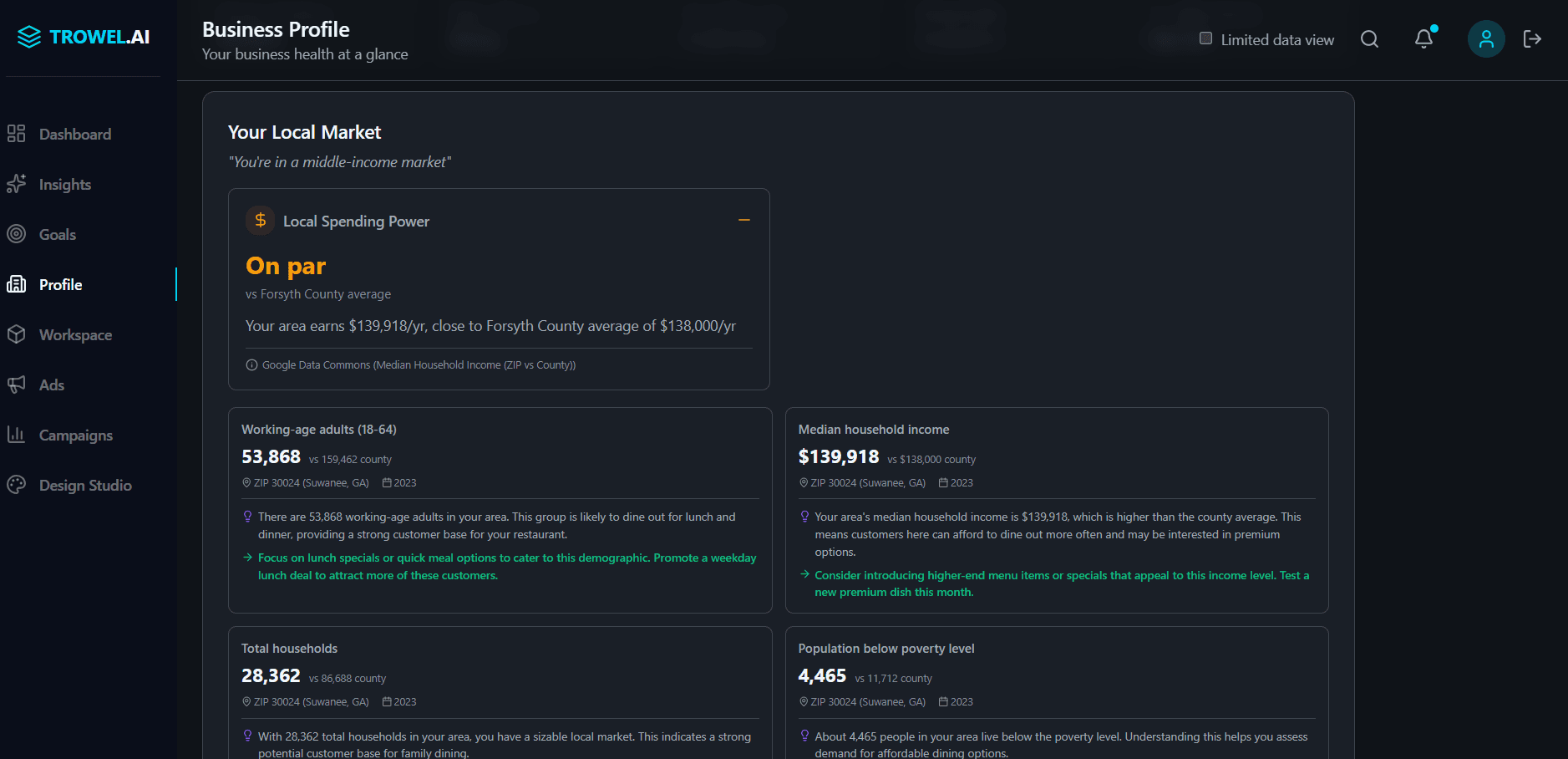
Task: Click the 'vs 11,712 county' comparison text
Action: (x=893, y=679)
